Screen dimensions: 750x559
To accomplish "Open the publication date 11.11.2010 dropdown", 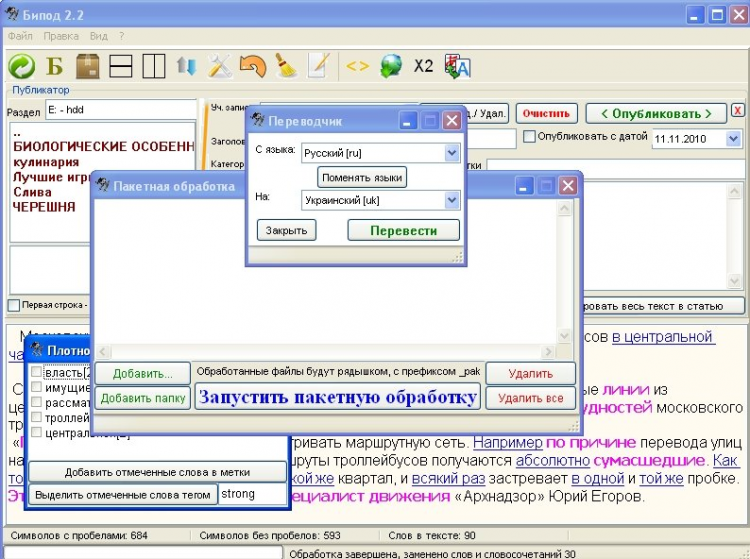I will tap(733, 139).
